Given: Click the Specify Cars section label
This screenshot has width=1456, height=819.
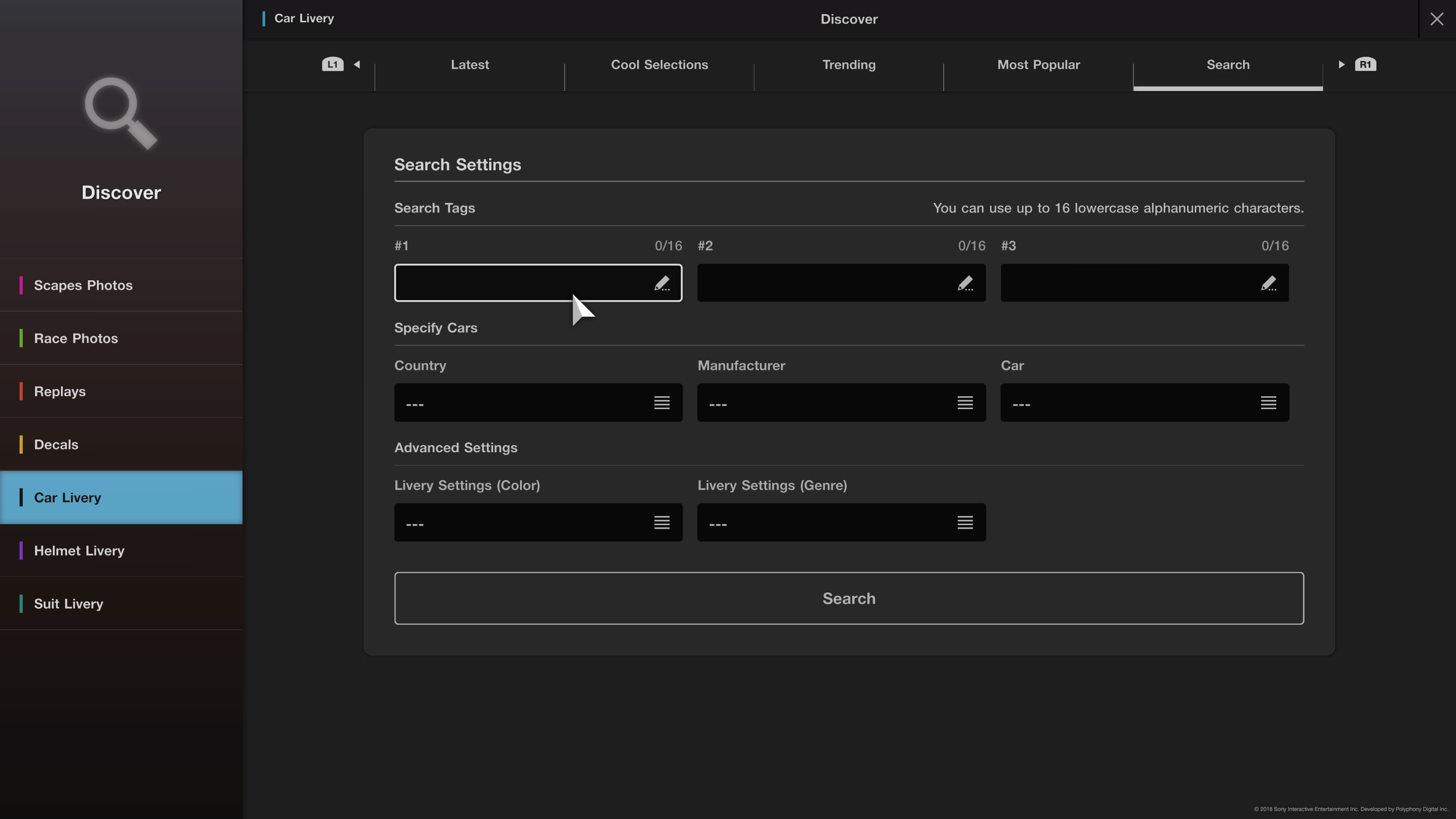Looking at the screenshot, I should [x=436, y=328].
